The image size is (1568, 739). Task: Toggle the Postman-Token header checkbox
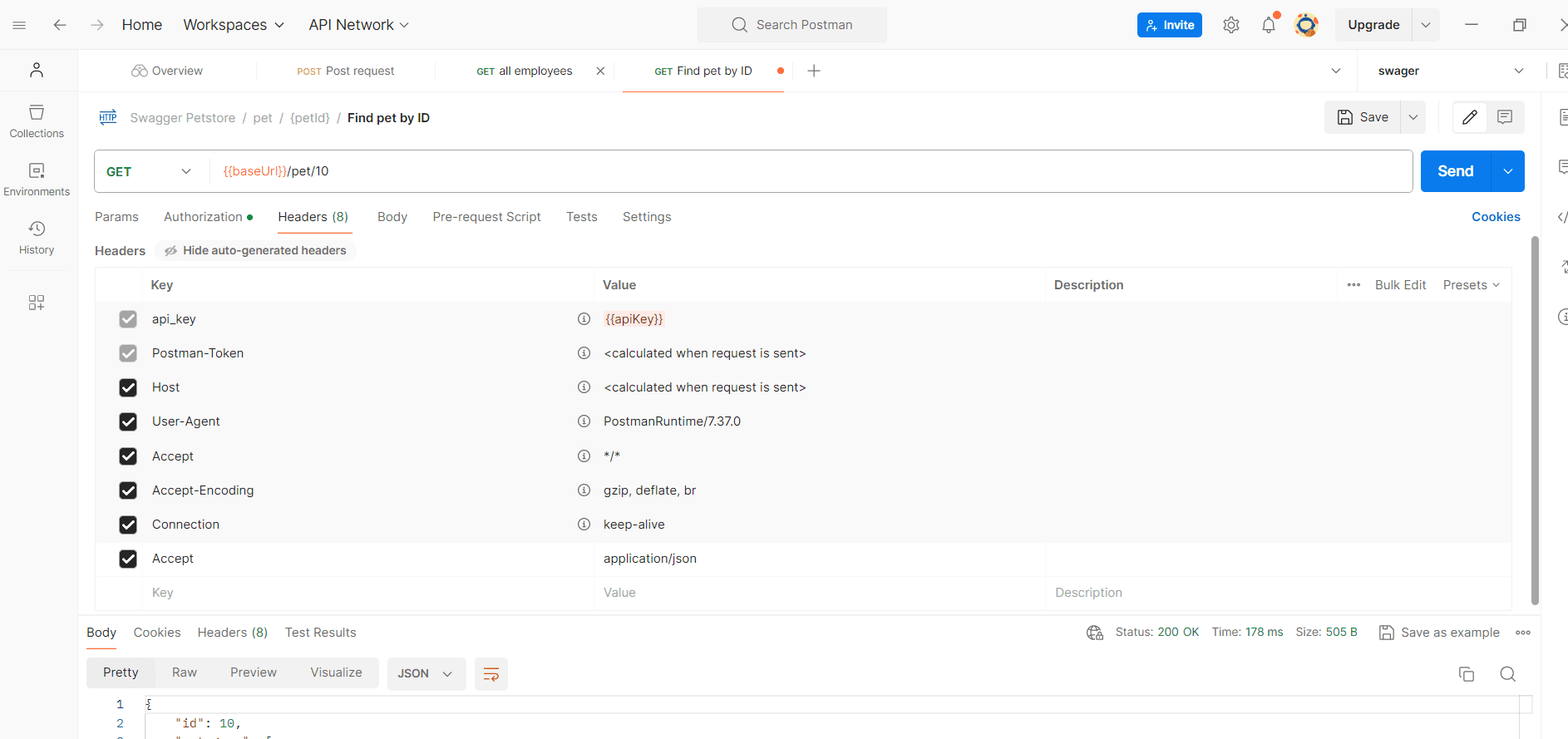(128, 353)
